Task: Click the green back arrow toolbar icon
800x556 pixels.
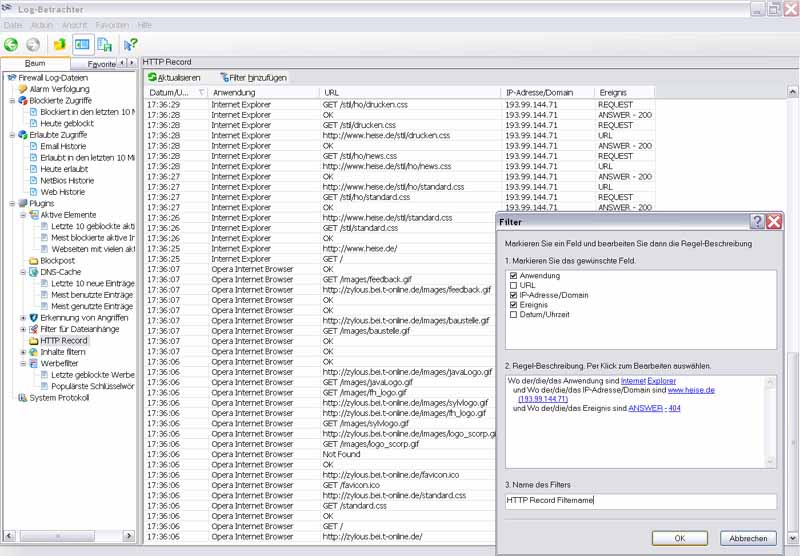Action: coord(12,44)
